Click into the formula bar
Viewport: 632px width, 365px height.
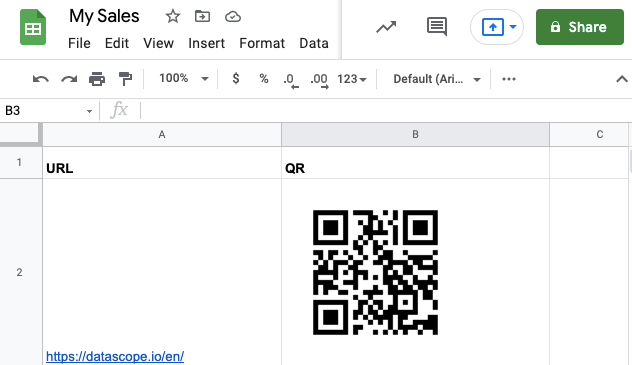pos(385,110)
